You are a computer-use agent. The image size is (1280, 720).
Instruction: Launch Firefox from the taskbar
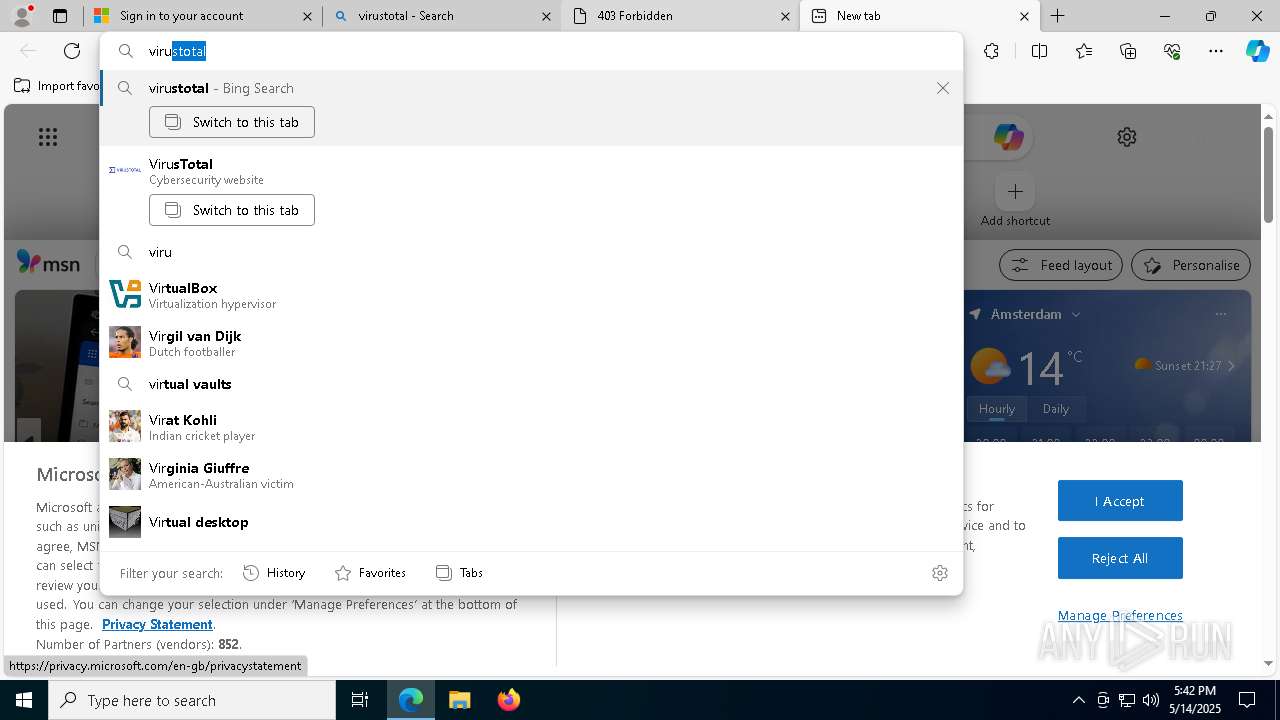pos(508,700)
